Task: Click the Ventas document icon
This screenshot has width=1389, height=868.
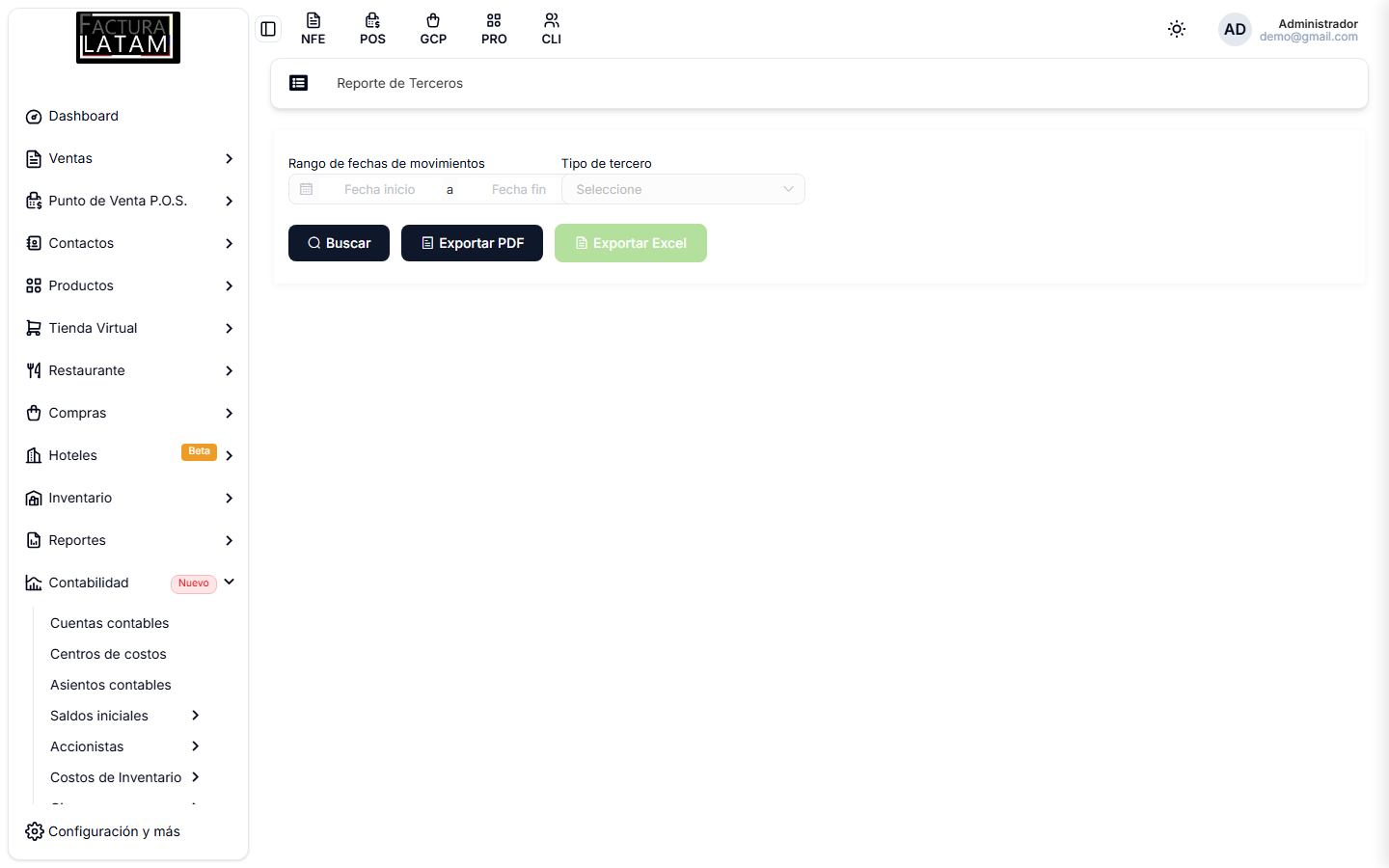Action: coord(34,159)
